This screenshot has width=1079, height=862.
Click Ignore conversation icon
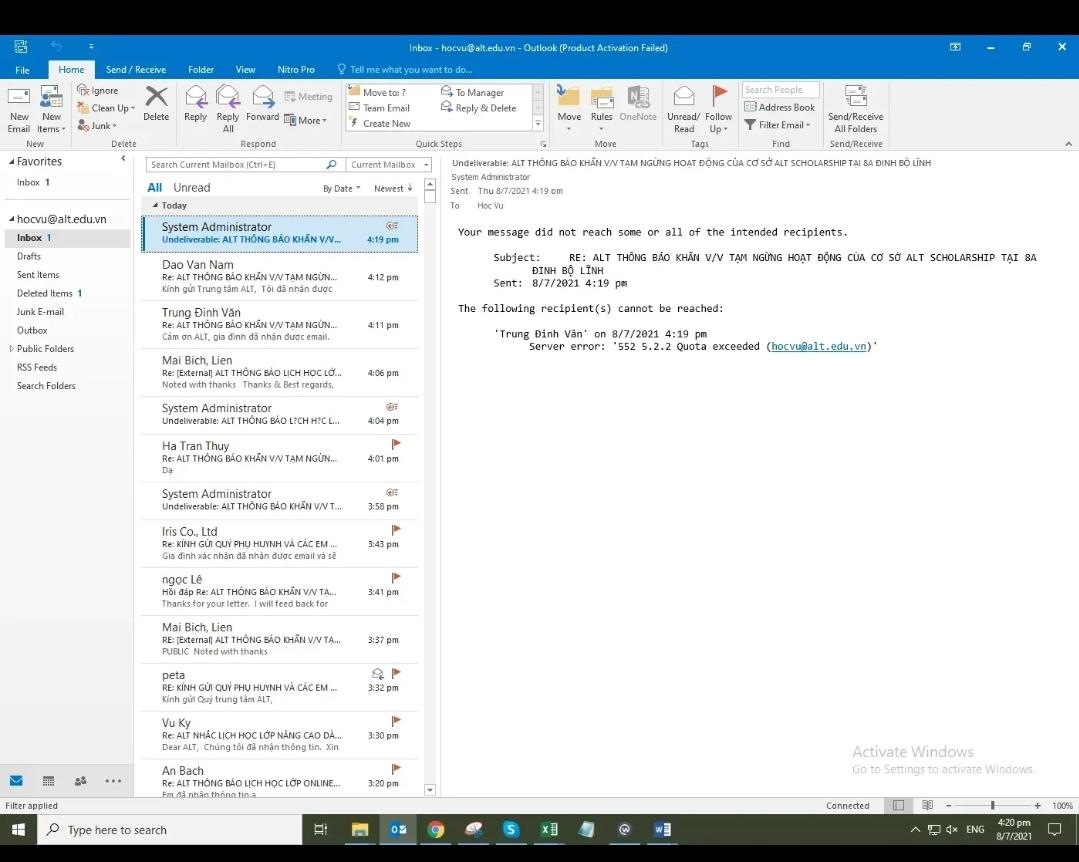click(83, 90)
